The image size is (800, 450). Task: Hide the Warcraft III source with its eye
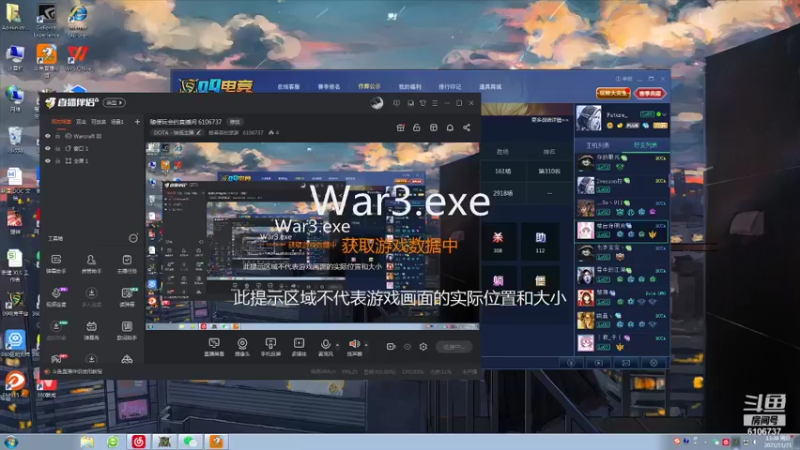tap(48, 136)
